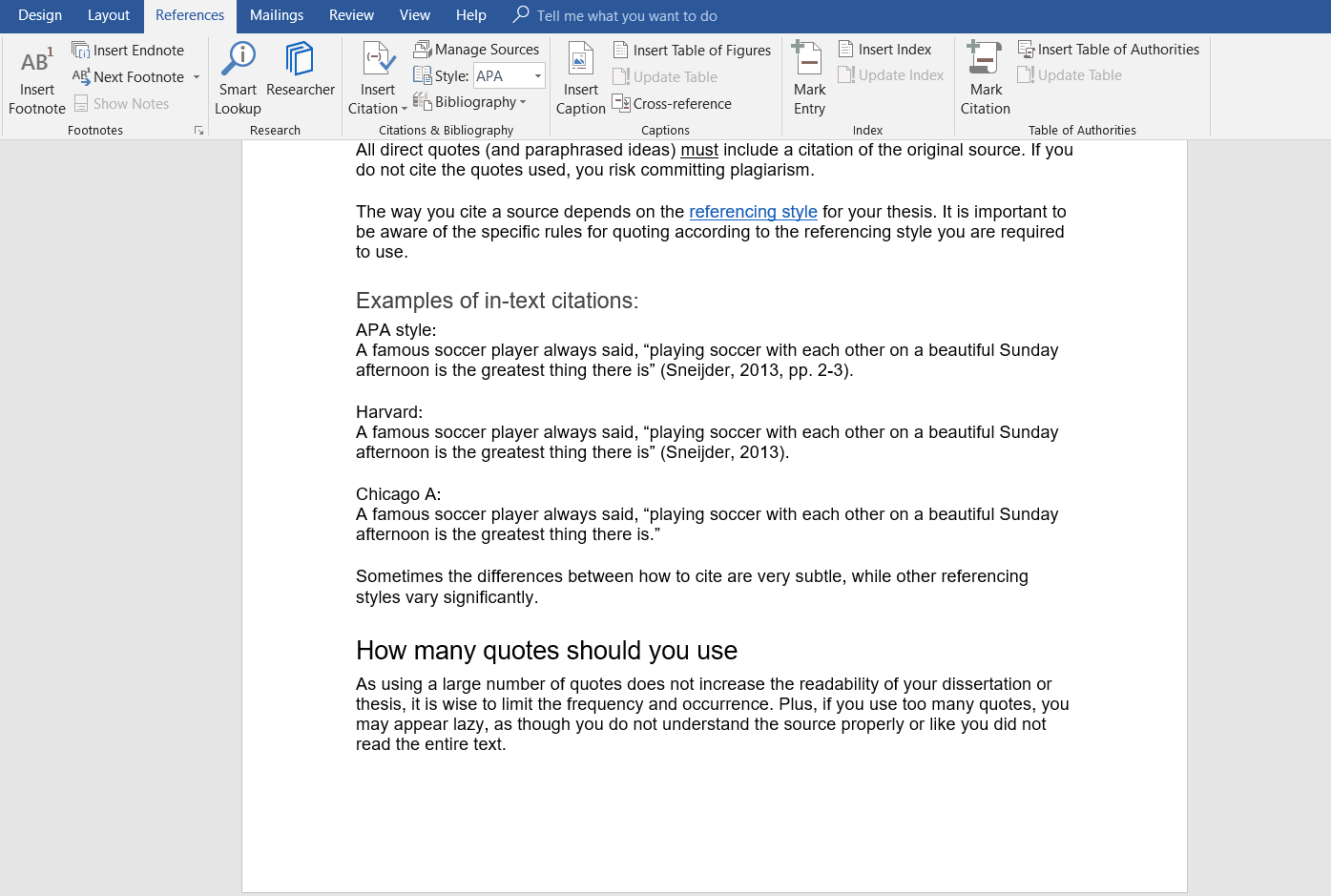Click Mark Entry icon

[x=808, y=60]
